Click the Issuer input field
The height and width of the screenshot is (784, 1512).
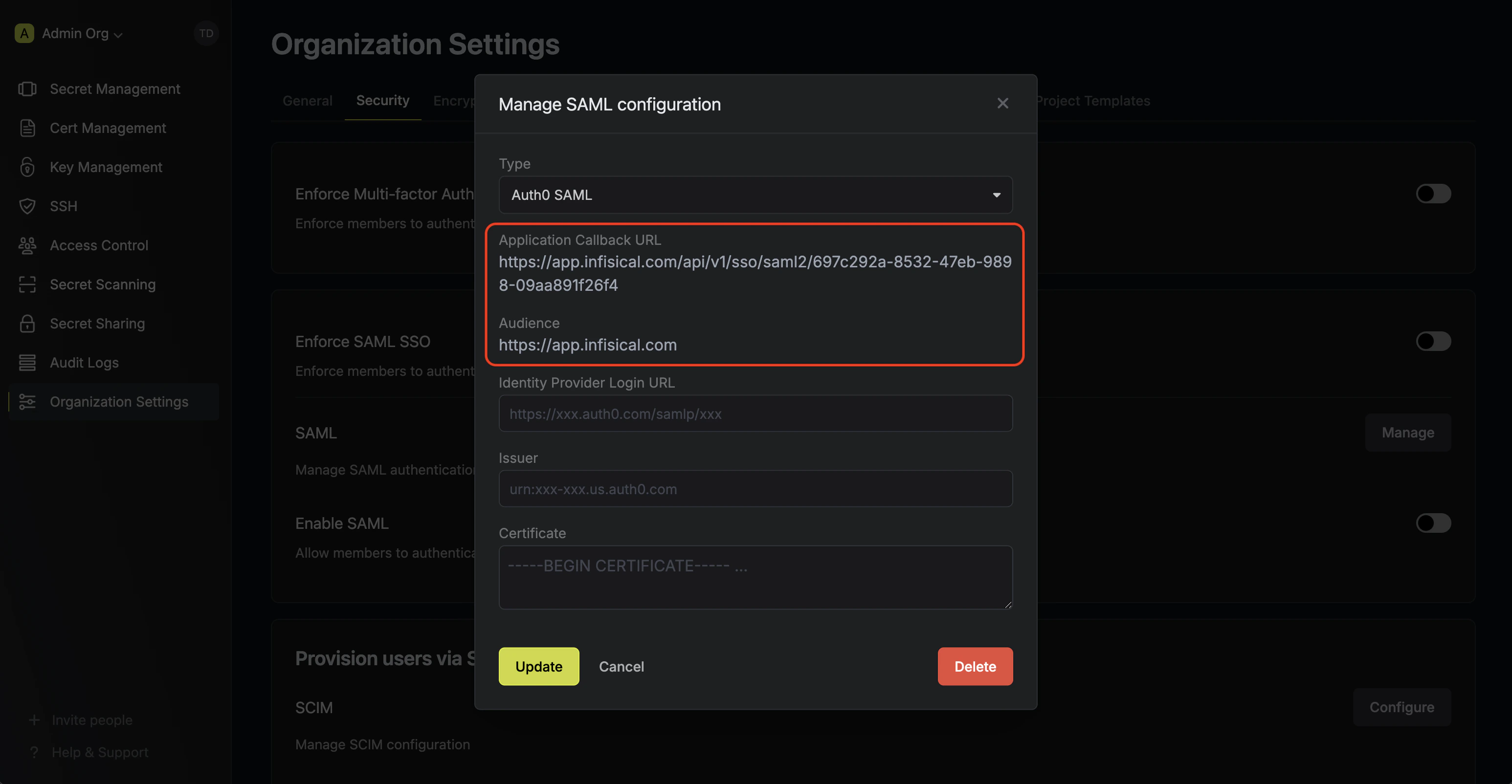coord(756,489)
